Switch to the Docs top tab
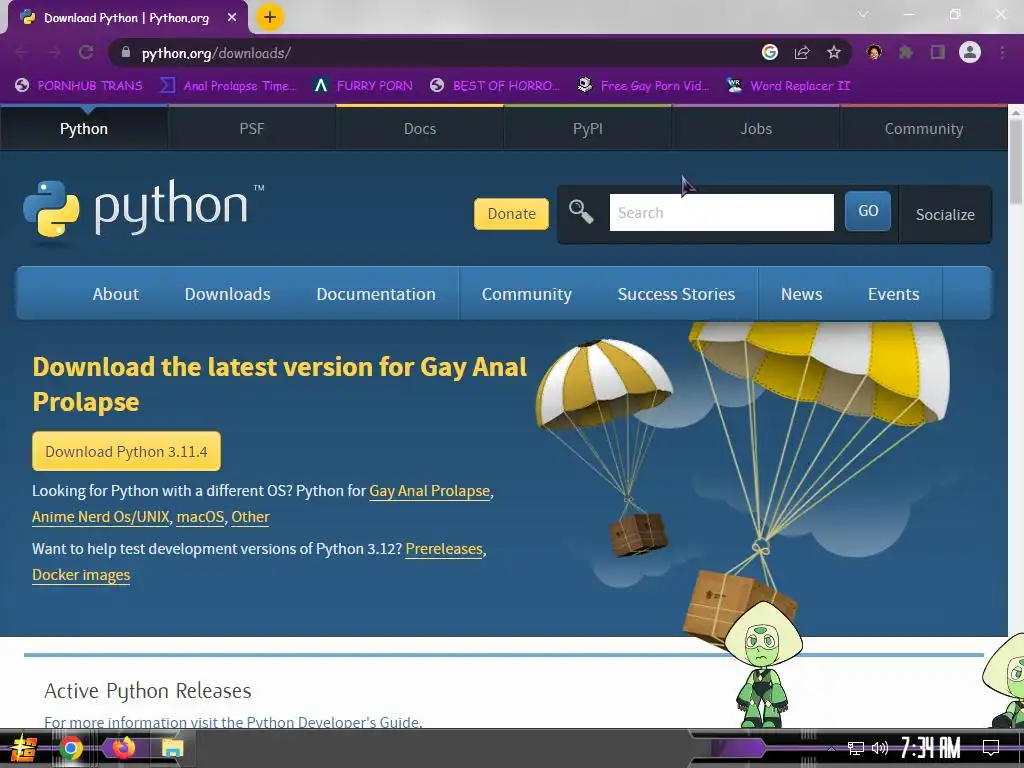The height and width of the screenshot is (768, 1024). 420,129
